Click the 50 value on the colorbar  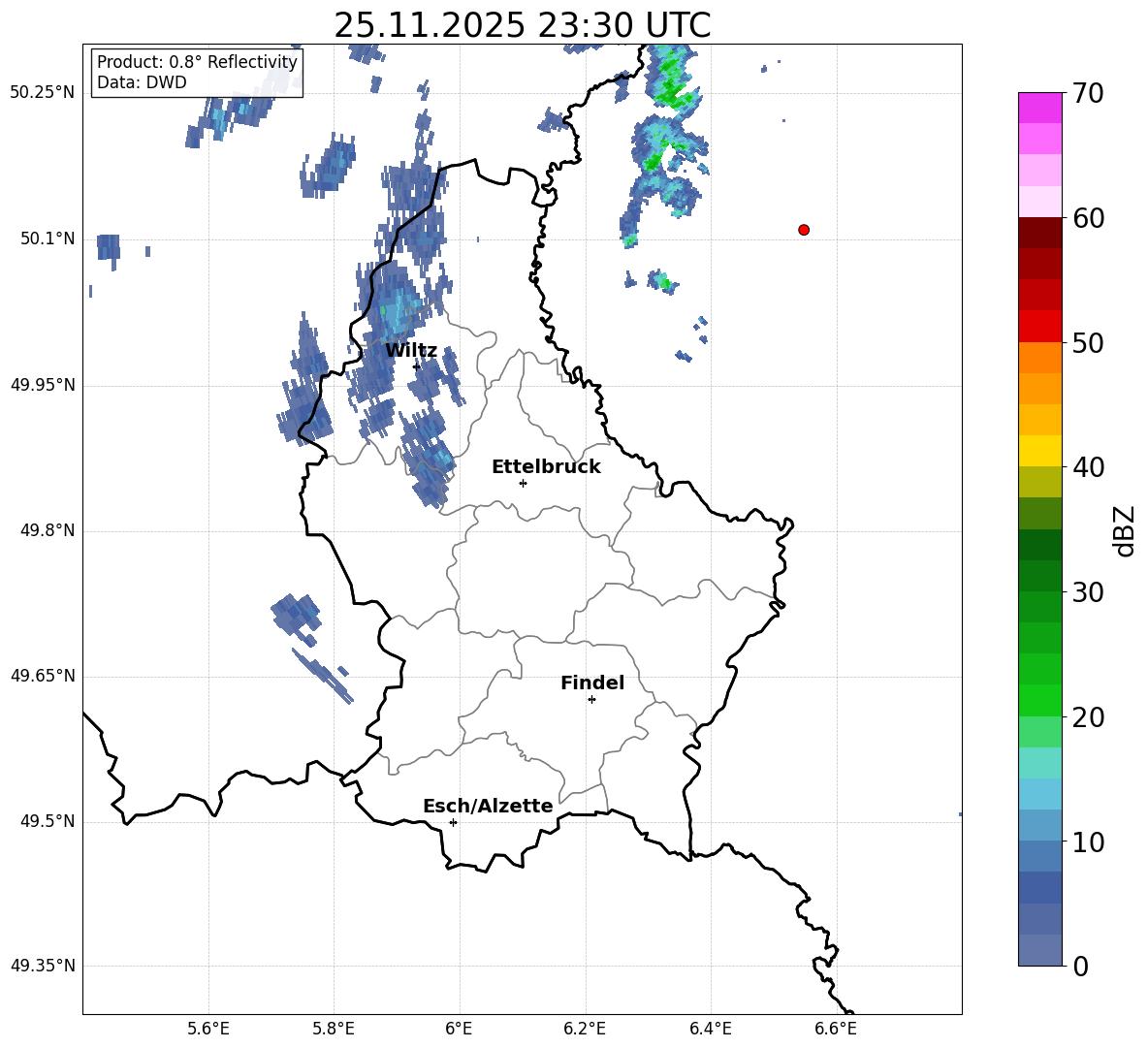(x=1088, y=342)
